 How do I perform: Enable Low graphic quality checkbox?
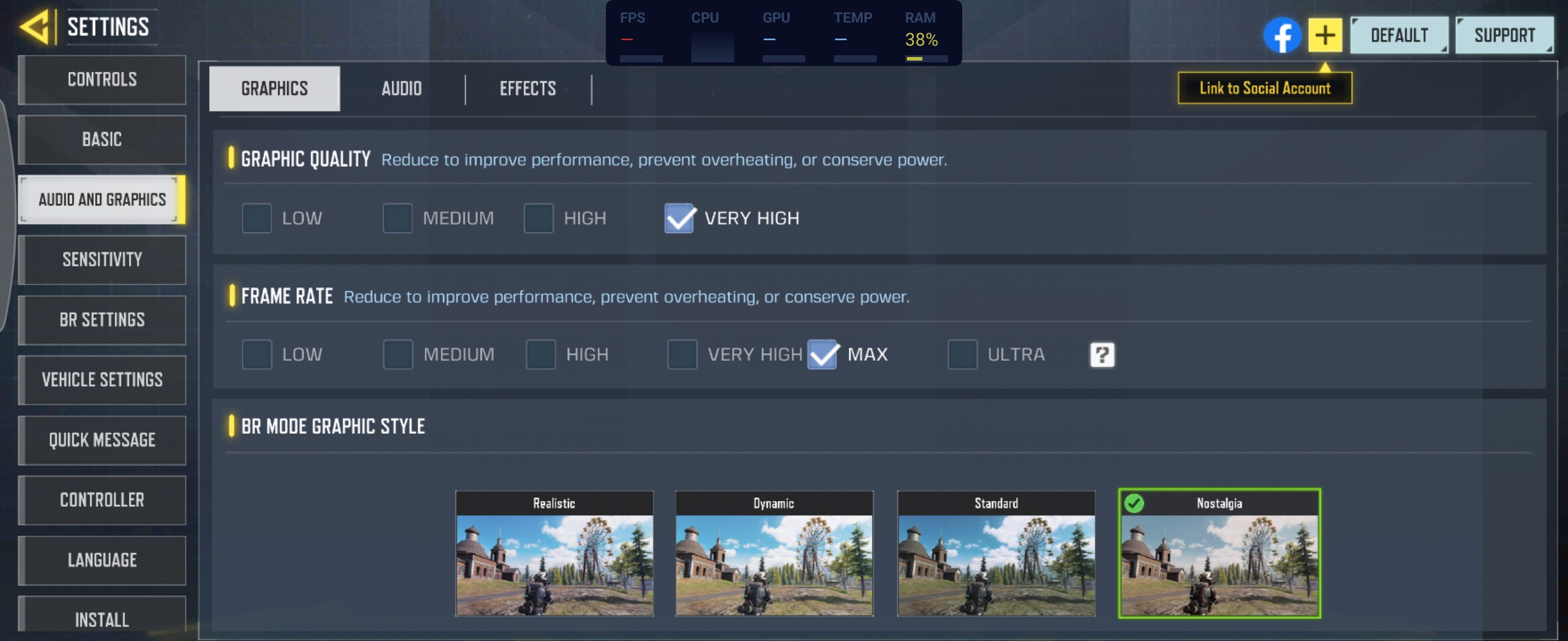pos(257,218)
